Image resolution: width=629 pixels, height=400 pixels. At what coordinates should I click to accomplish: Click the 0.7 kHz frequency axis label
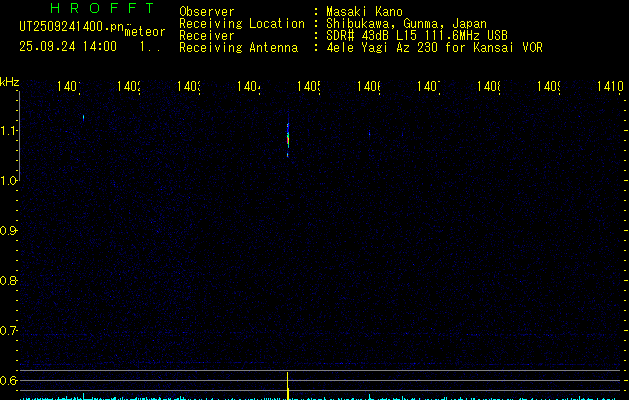coord(8,331)
